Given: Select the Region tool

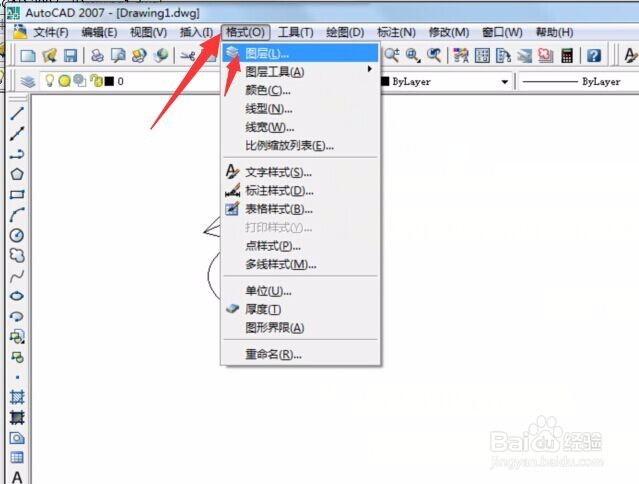Looking at the screenshot, I should (x=17, y=438).
